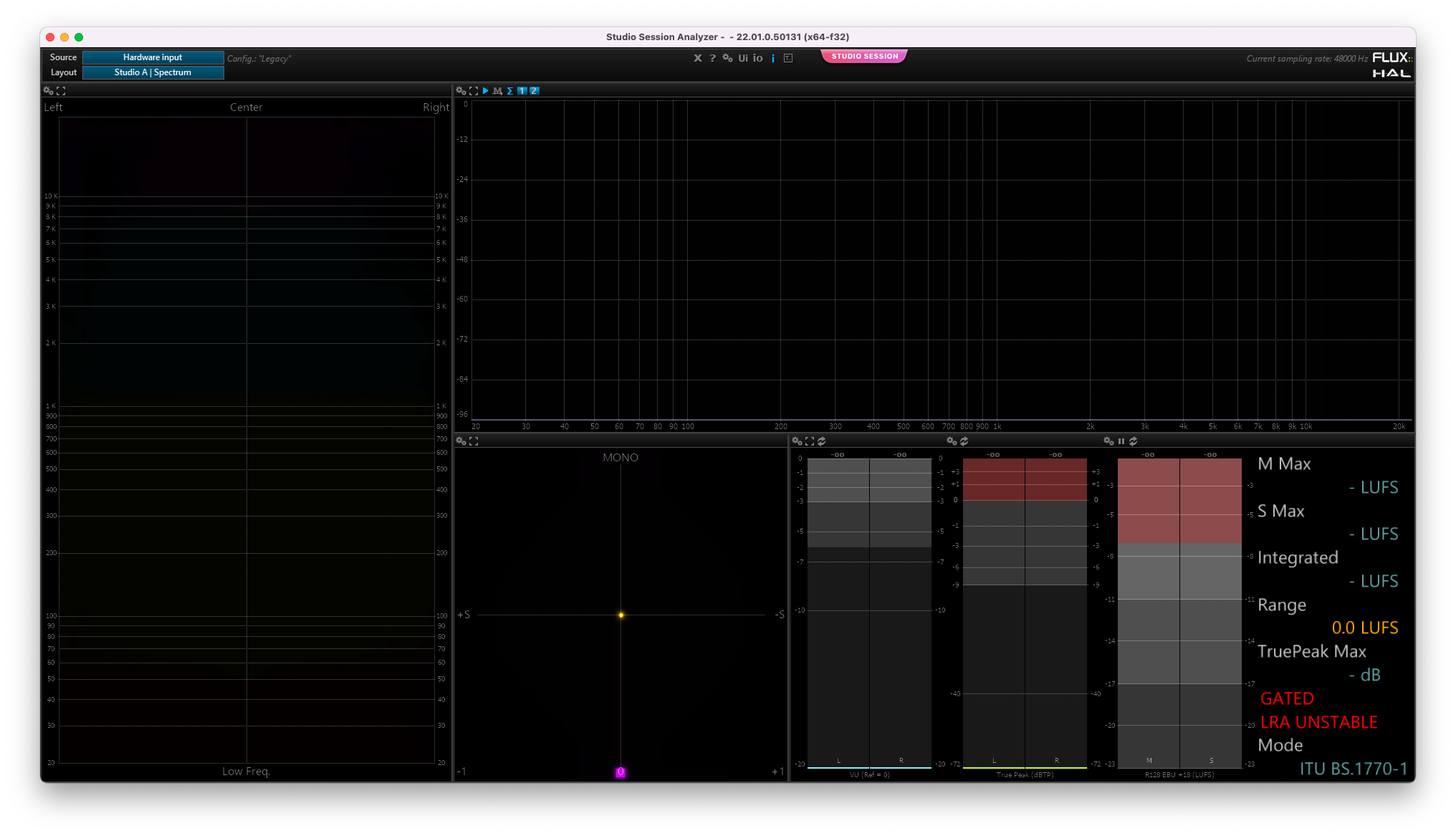The image size is (1456, 836).
Task: Toggle channel 1 in spectrum analyzer
Action: pyautogui.click(x=522, y=91)
